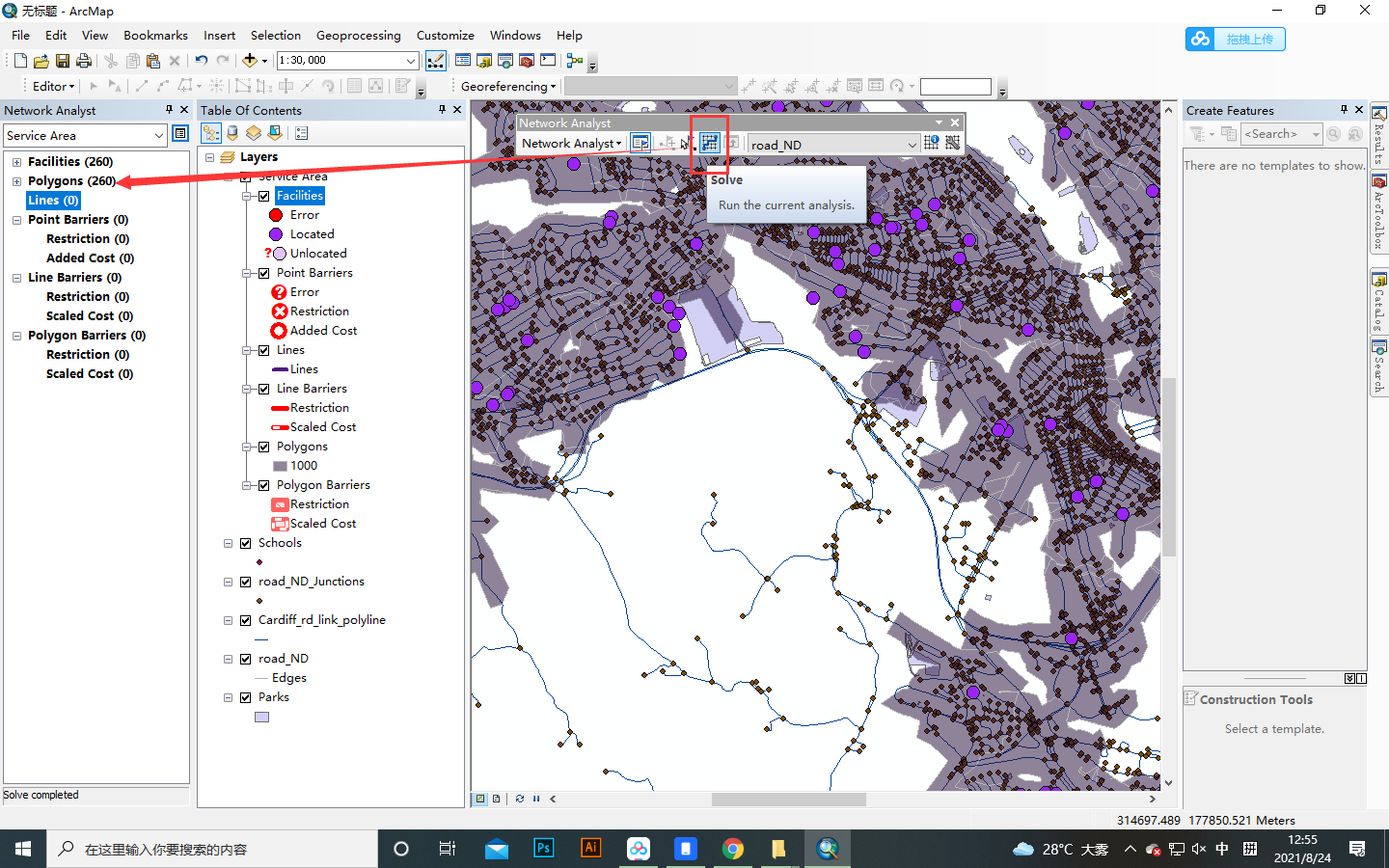Toggle visibility of the Schools layer
This screenshot has width=1389, height=868.
tap(246, 542)
